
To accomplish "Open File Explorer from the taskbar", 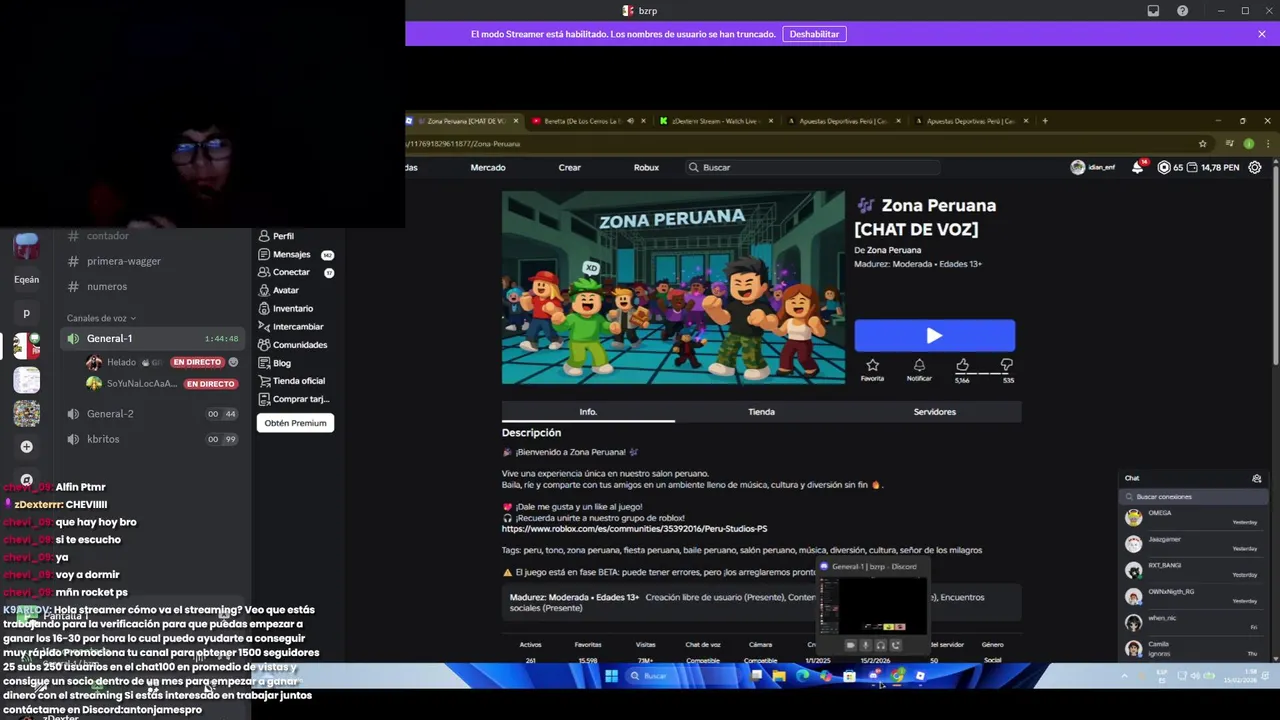I will pos(779,676).
